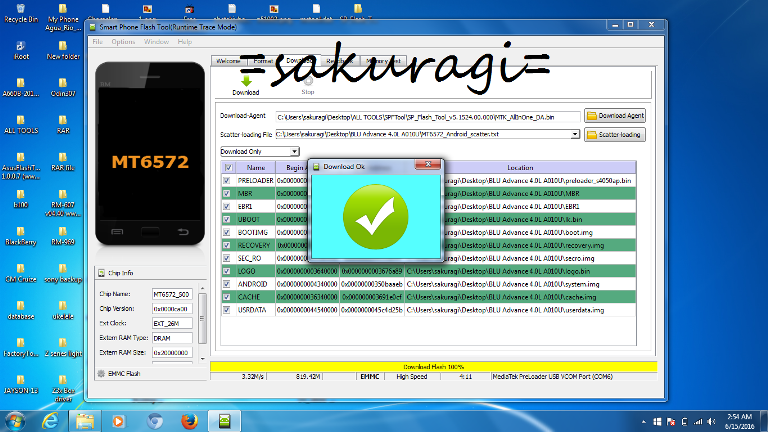Expand the Scatter-loading File path dropdown
The image size is (768, 432).
[x=575, y=133]
